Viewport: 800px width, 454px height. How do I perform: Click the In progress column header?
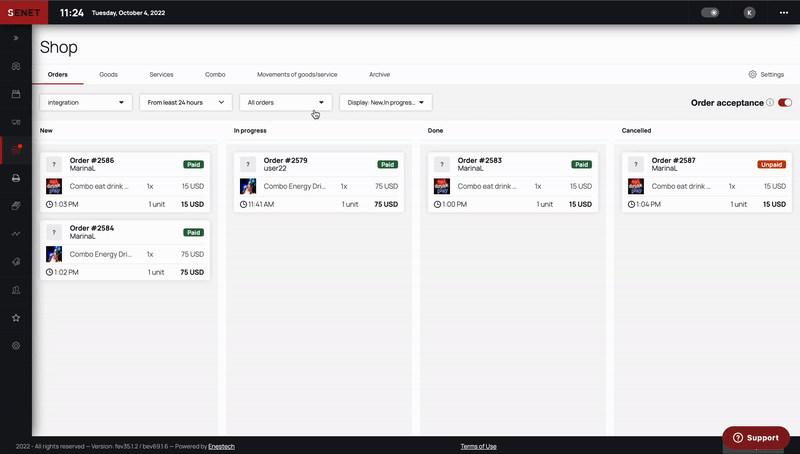pyautogui.click(x=250, y=131)
